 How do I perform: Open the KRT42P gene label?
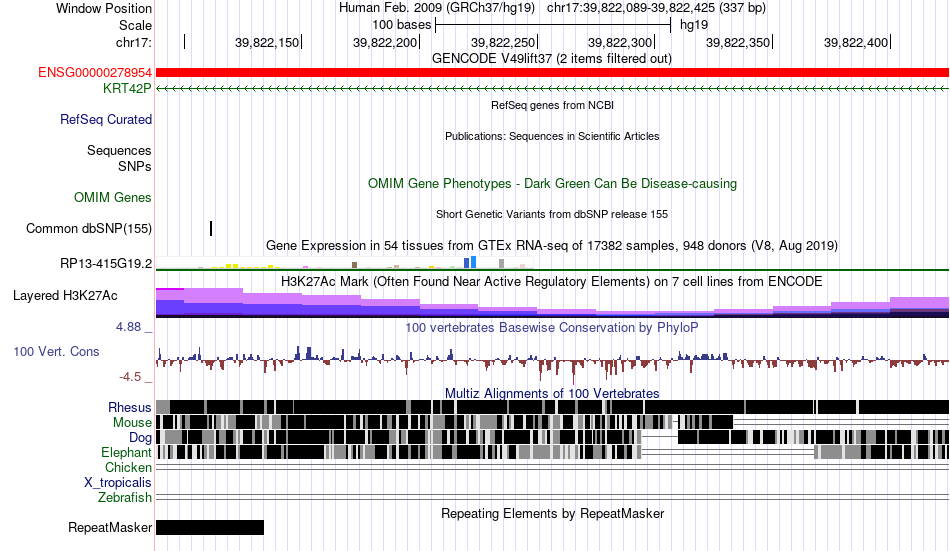coord(127,88)
